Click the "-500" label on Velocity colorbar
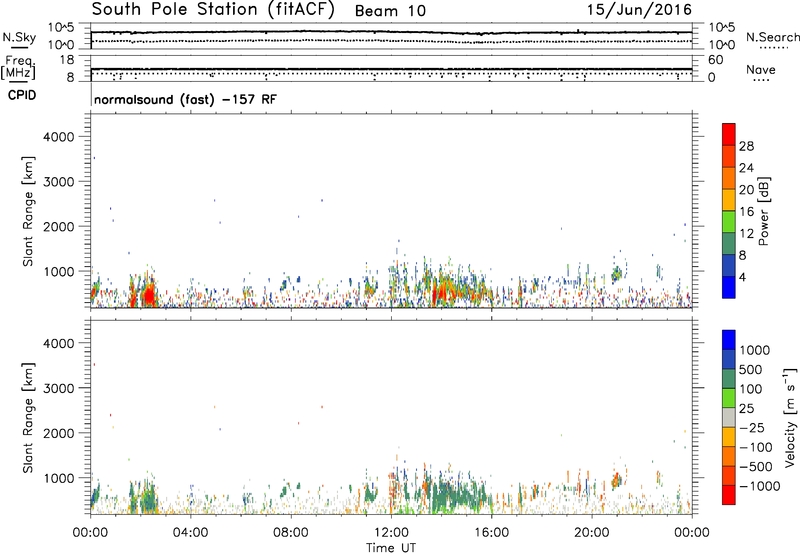The height and width of the screenshot is (554, 800). click(x=756, y=467)
